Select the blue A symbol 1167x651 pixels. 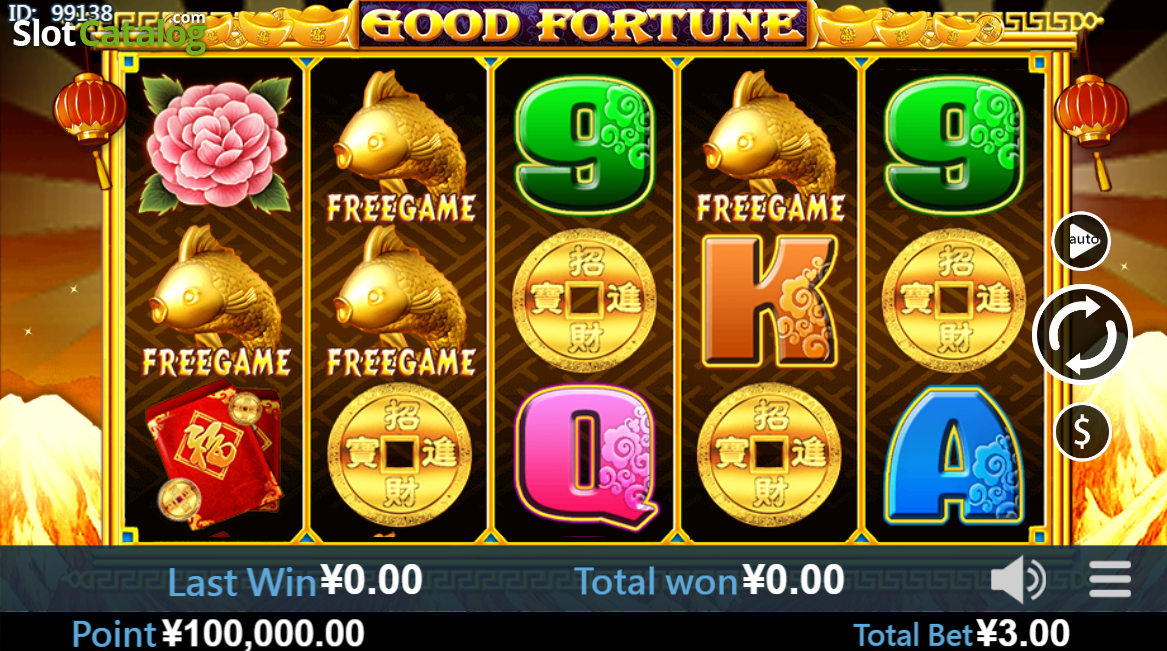click(x=953, y=455)
